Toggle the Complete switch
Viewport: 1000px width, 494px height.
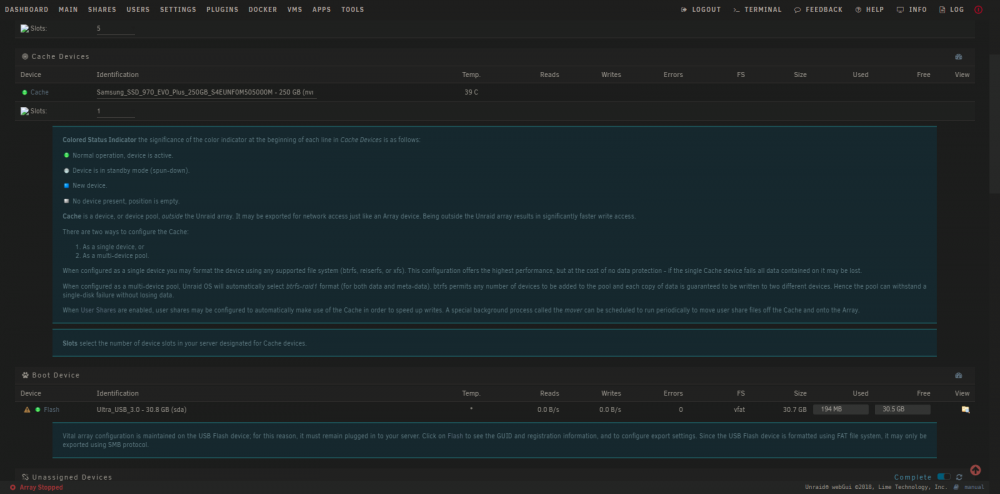click(943, 477)
